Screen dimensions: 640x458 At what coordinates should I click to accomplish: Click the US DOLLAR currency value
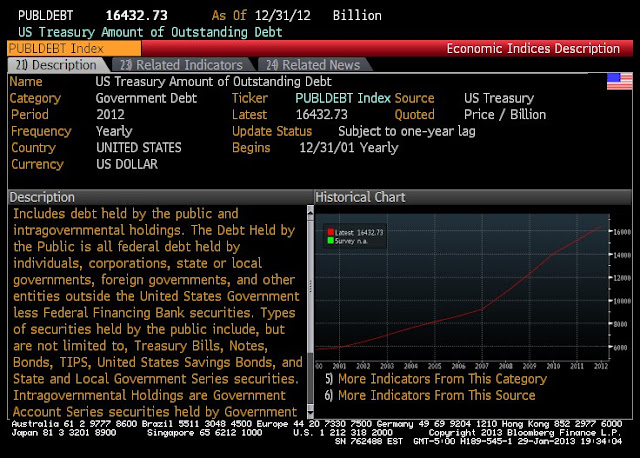pyautogui.click(x=127, y=164)
